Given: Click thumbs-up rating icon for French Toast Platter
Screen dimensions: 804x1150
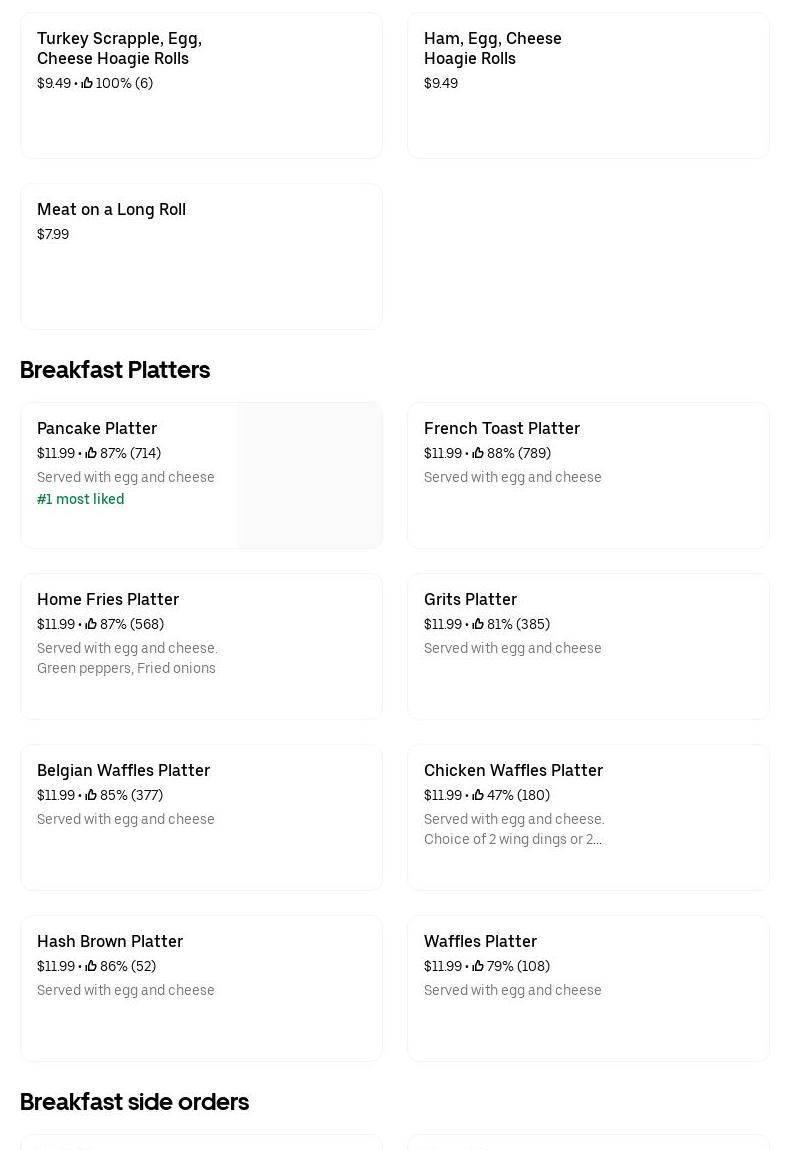Looking at the screenshot, I should click(478, 453).
